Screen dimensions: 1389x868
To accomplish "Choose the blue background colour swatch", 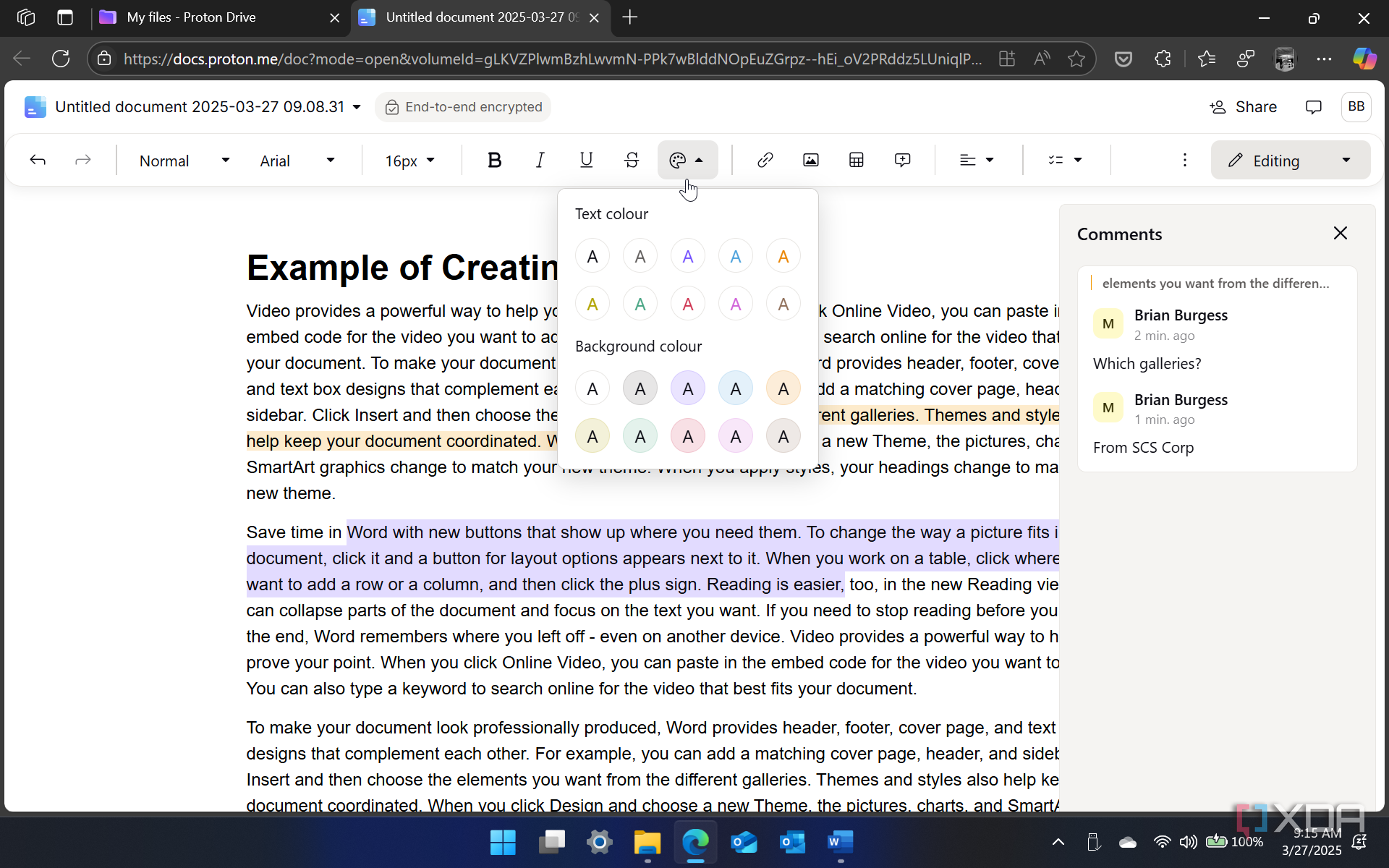I will click(x=736, y=389).
